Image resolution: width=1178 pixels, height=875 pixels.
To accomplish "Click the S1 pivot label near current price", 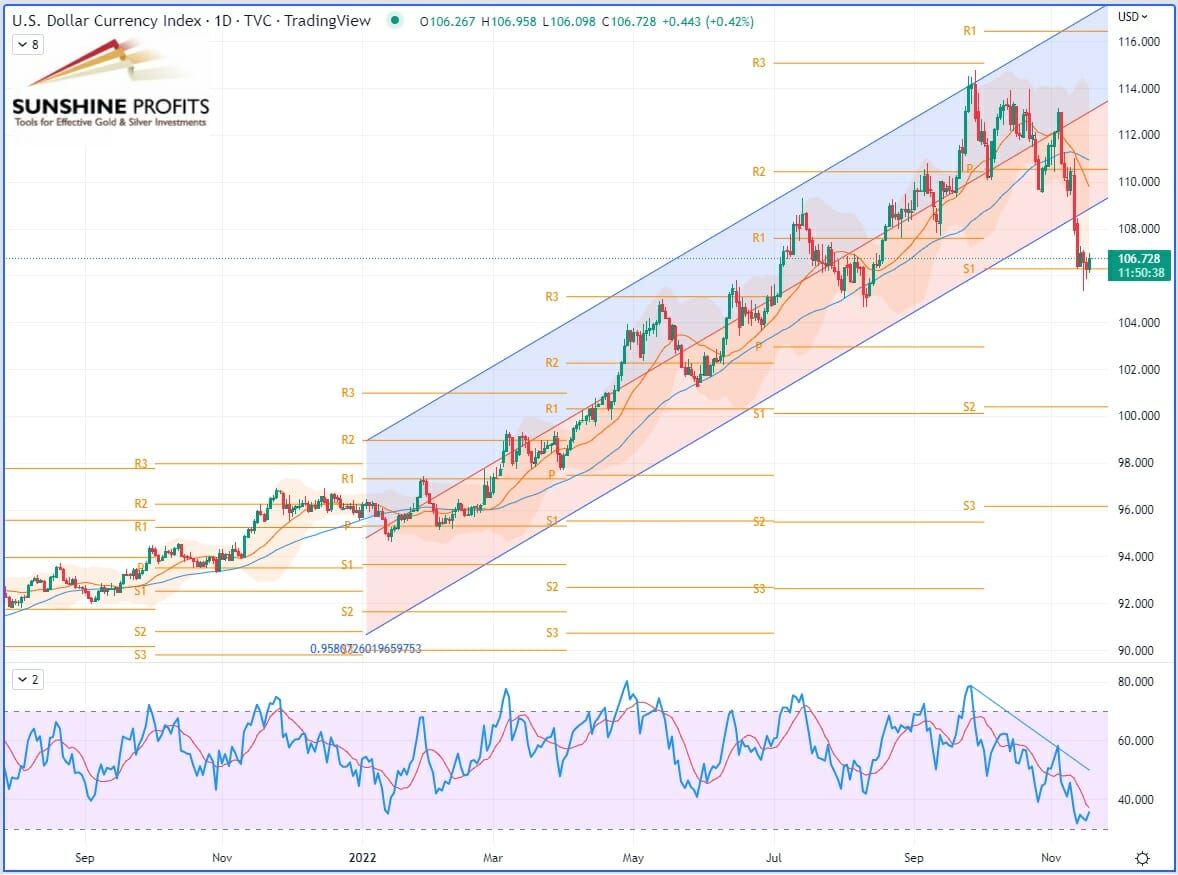I will coord(969,269).
